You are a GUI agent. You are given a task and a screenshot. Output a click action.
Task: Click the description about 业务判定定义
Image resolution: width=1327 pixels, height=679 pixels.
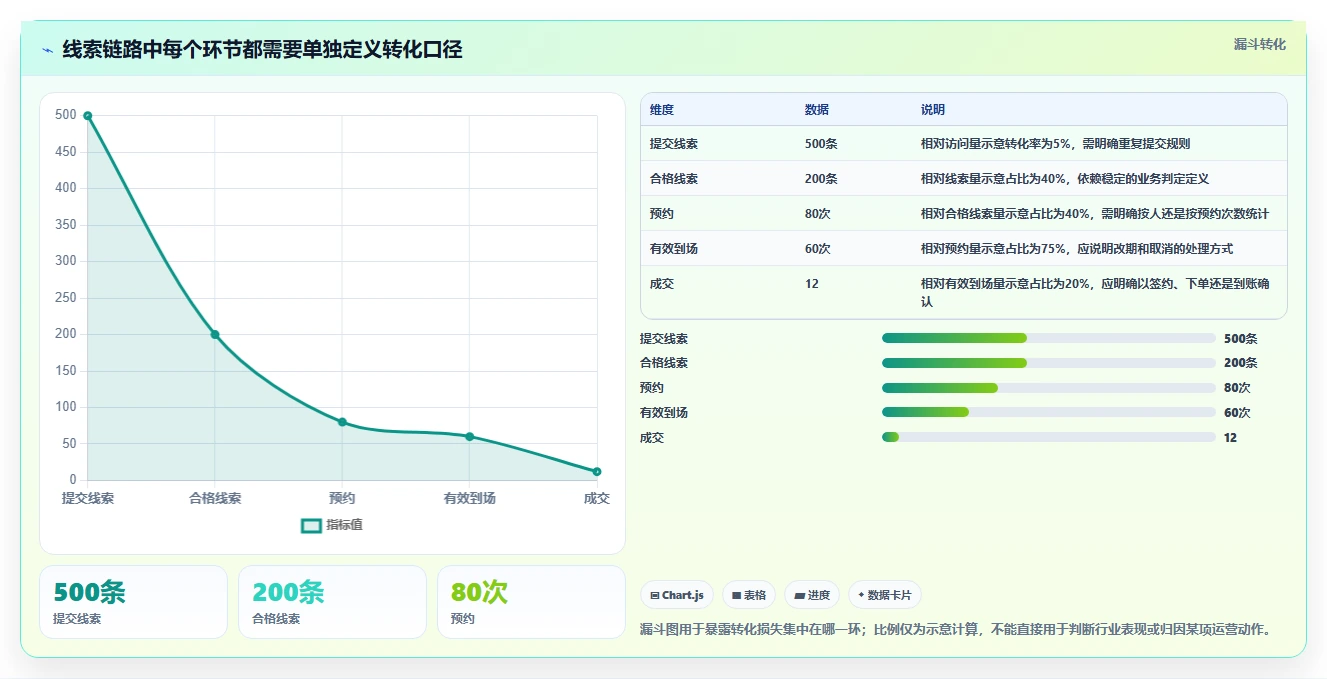pos(1065,179)
